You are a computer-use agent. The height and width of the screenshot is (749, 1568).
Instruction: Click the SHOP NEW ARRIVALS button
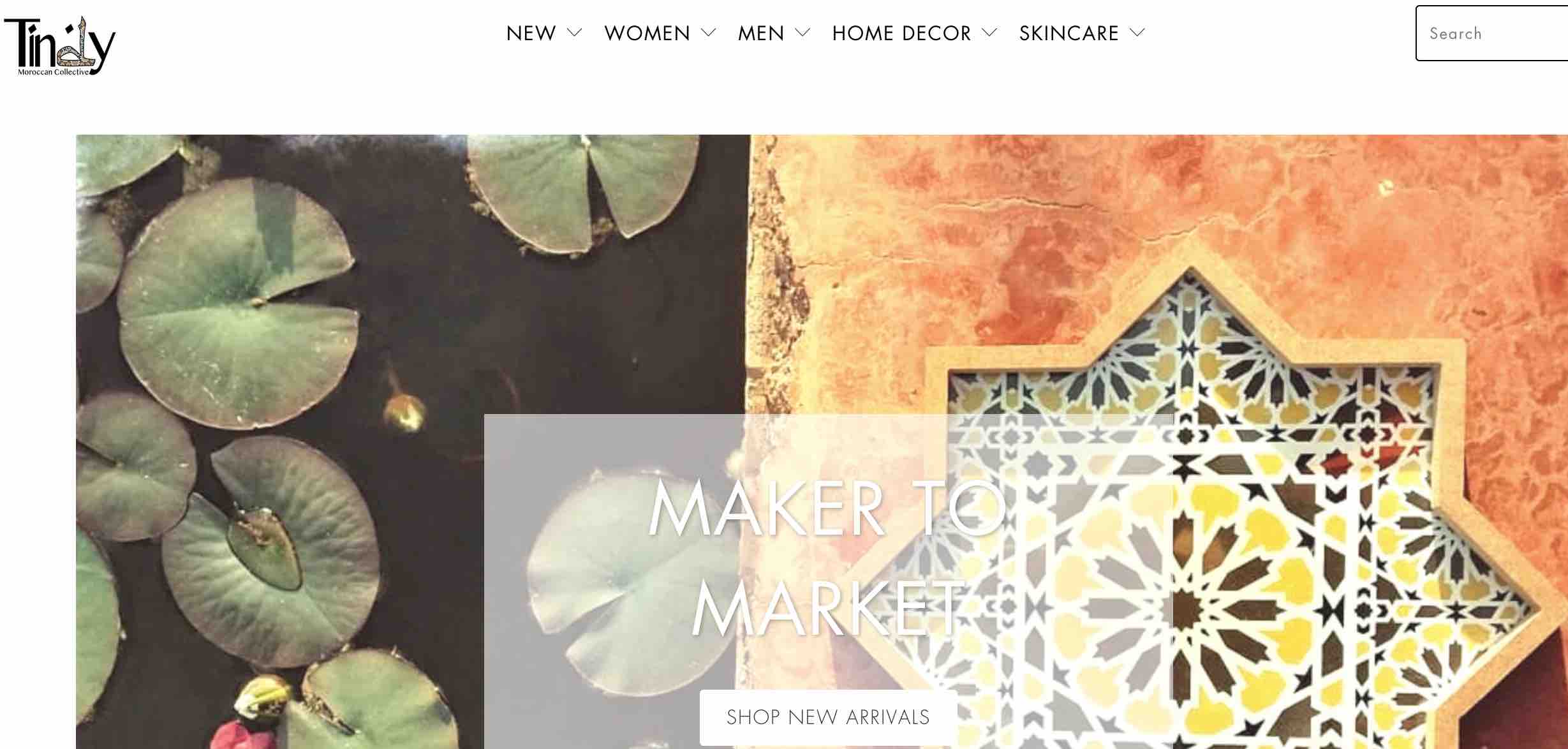point(828,717)
